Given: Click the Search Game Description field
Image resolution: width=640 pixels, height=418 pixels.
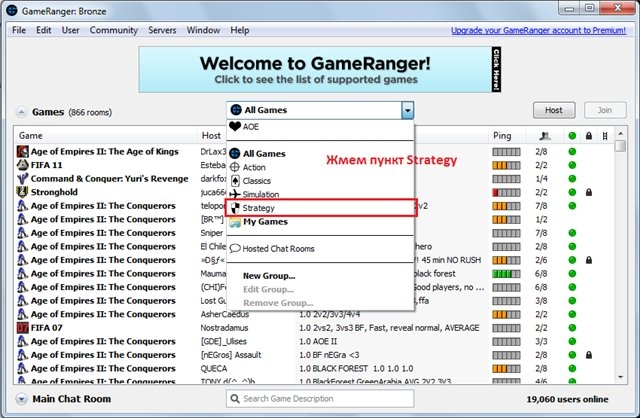Looking at the screenshot, I should coord(320,399).
